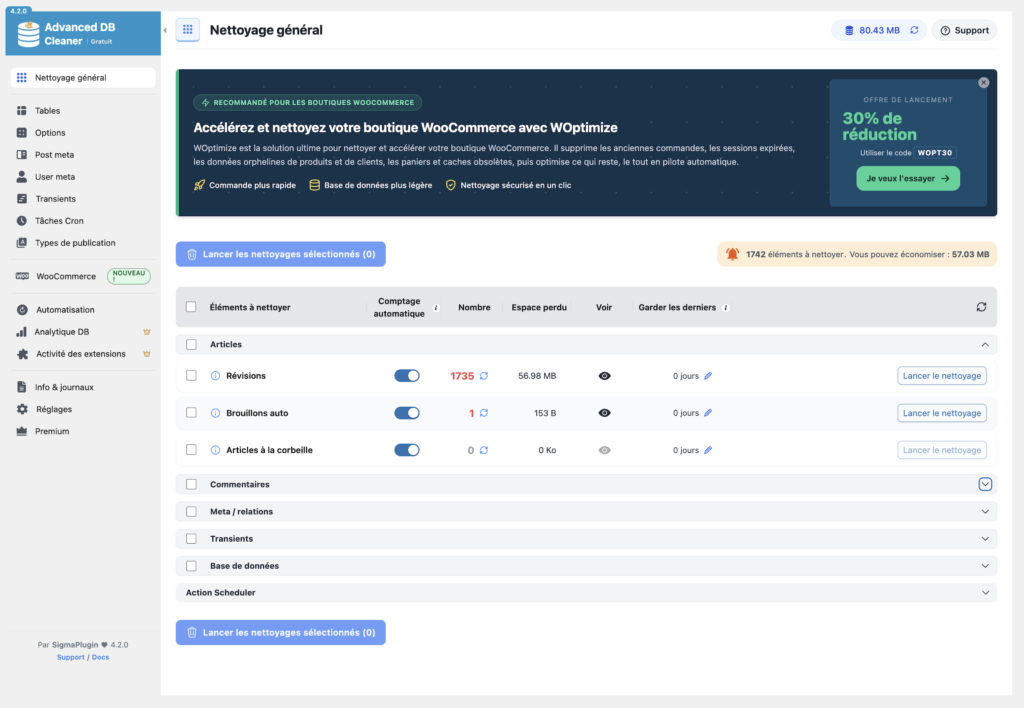Toggle automatic counting for Articles à la corbeille
The width and height of the screenshot is (1024, 708).
(x=407, y=450)
